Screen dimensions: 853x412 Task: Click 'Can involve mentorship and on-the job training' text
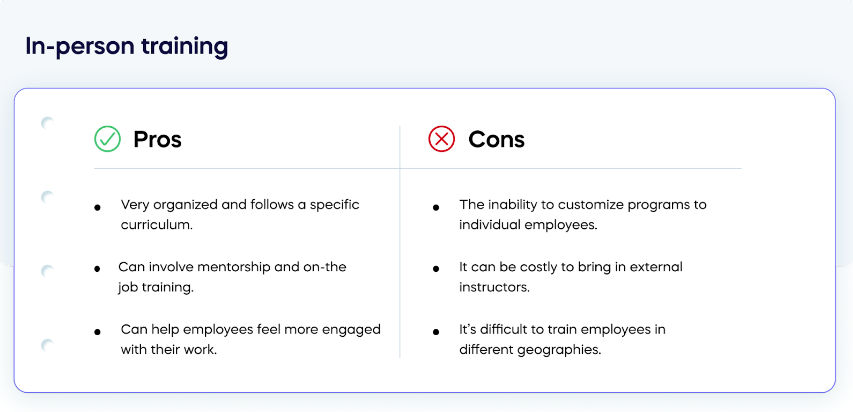pos(232,277)
